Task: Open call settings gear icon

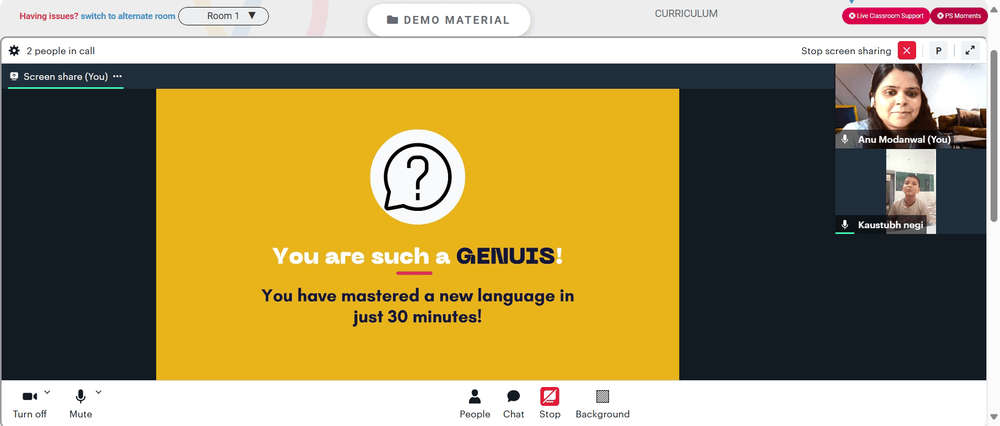Action: pyautogui.click(x=14, y=50)
